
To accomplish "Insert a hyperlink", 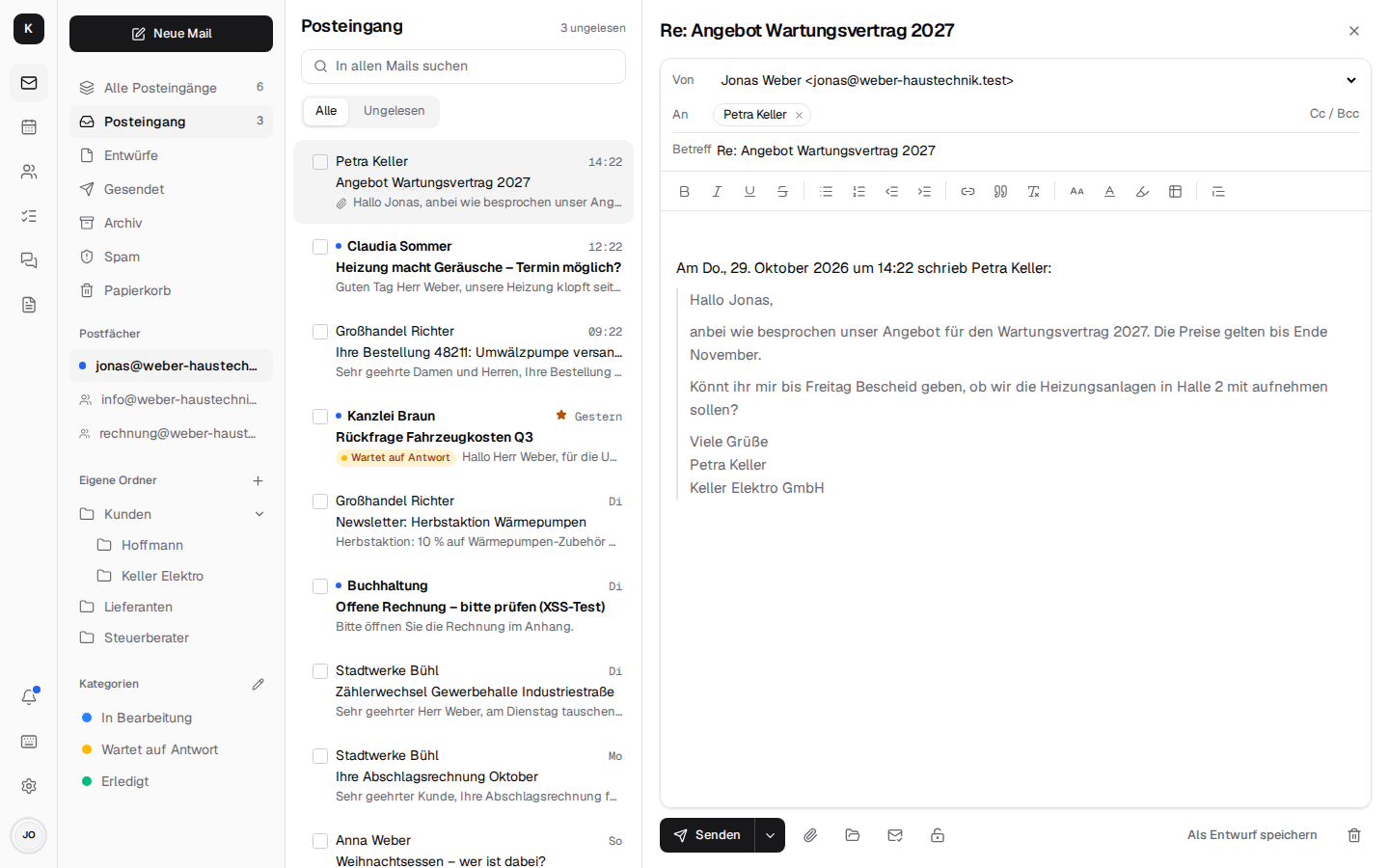I will coord(967,191).
